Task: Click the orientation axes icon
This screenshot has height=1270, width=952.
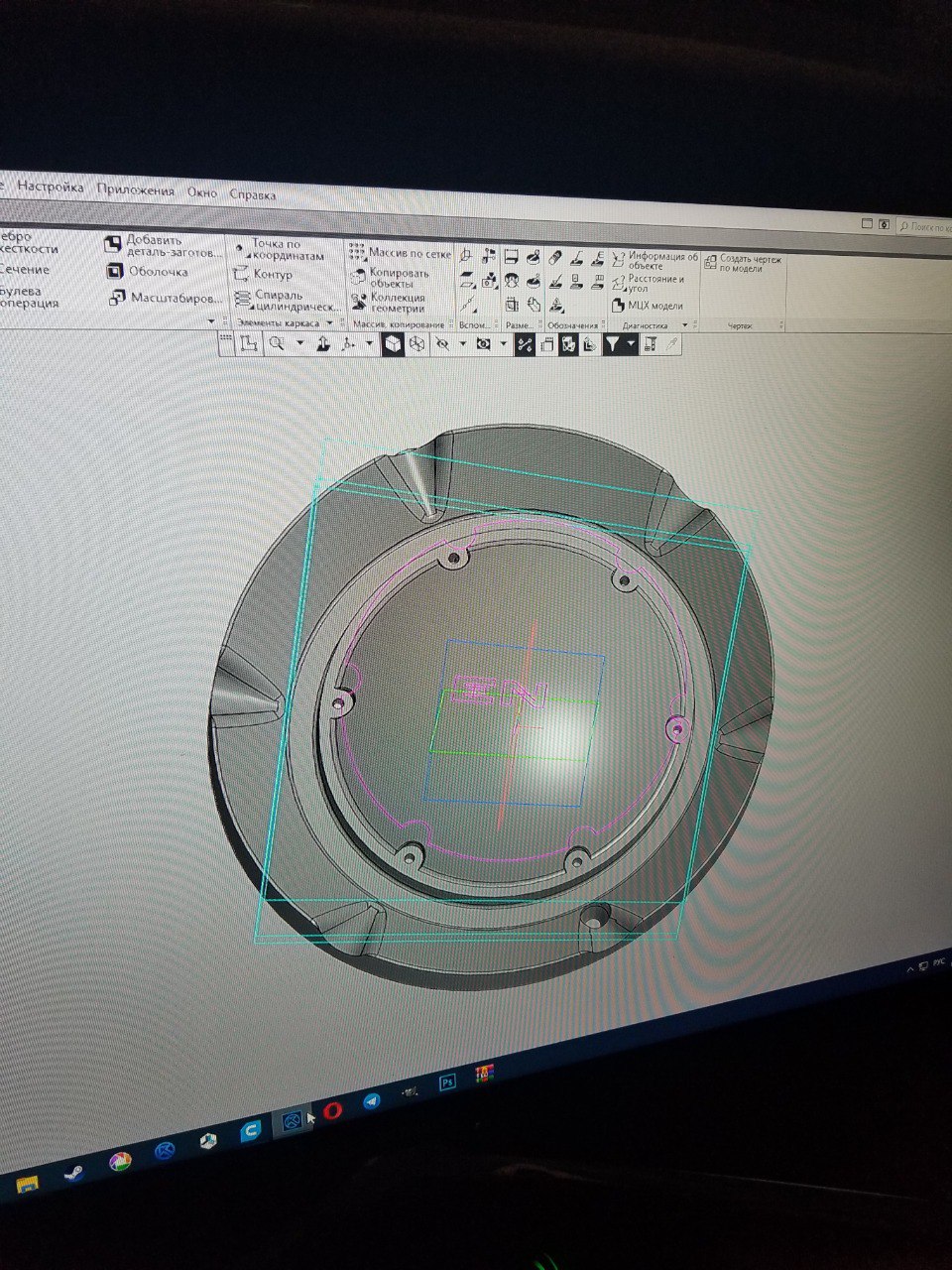Action: click(348, 344)
